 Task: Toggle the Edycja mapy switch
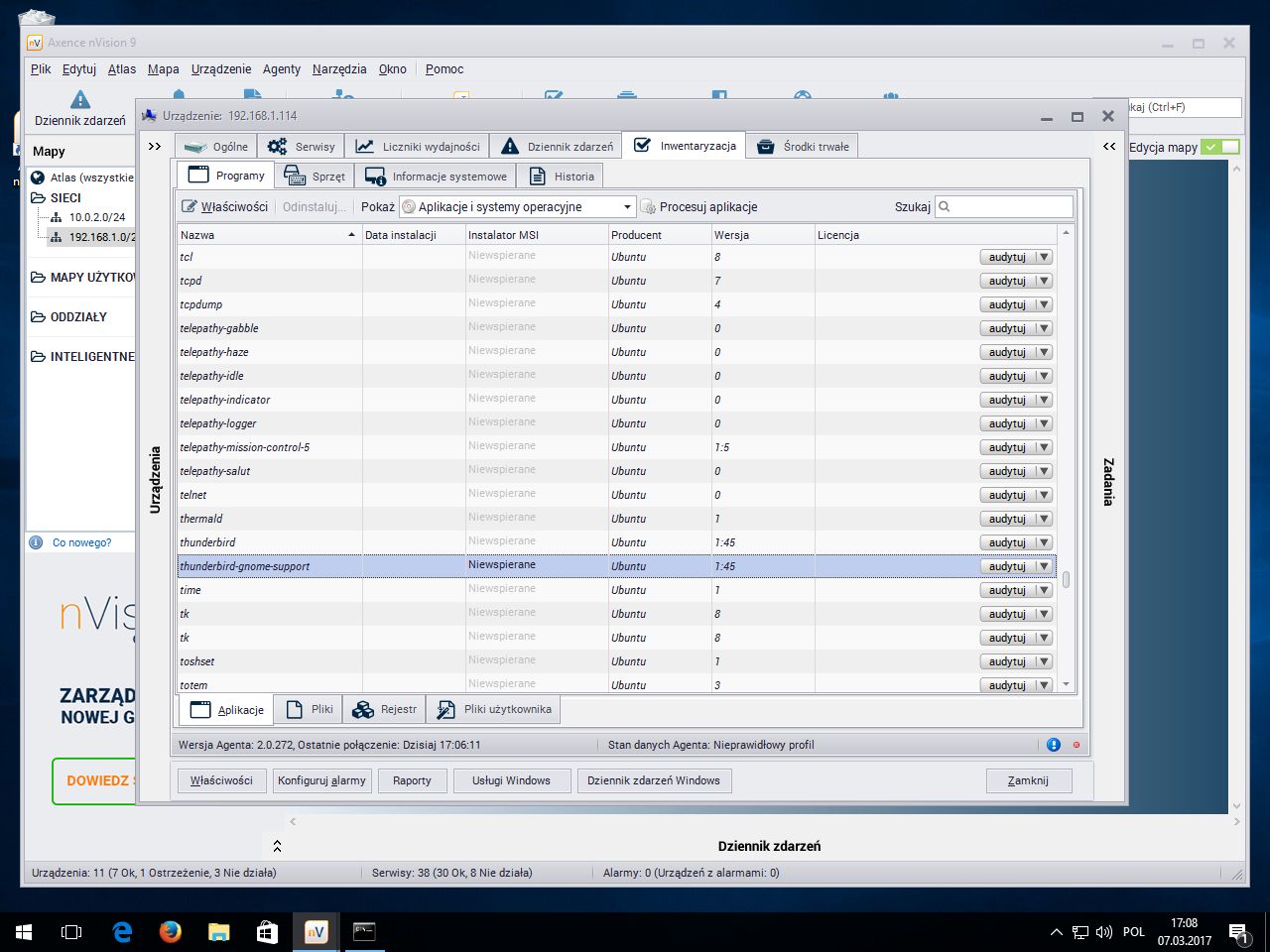(x=1219, y=147)
